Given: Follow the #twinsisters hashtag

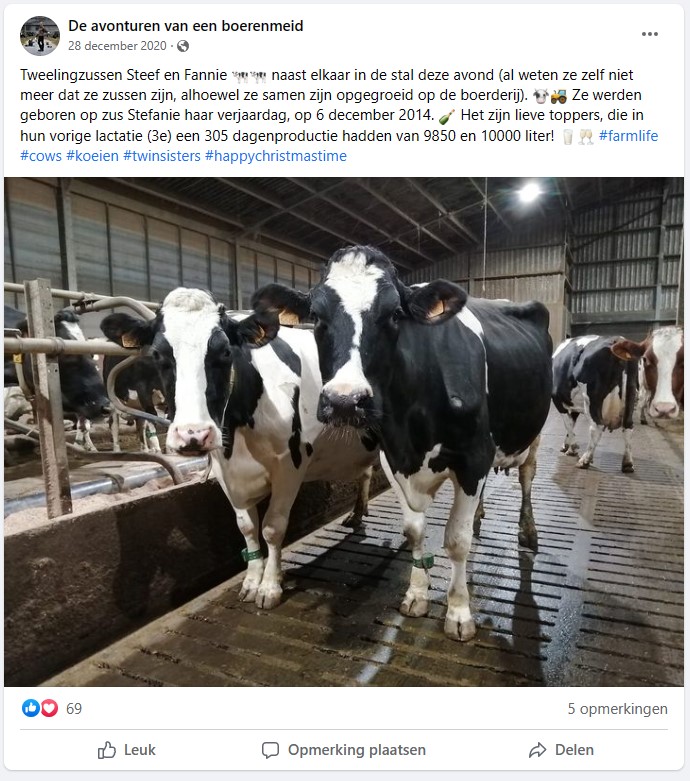Looking at the screenshot, I should [162, 156].
